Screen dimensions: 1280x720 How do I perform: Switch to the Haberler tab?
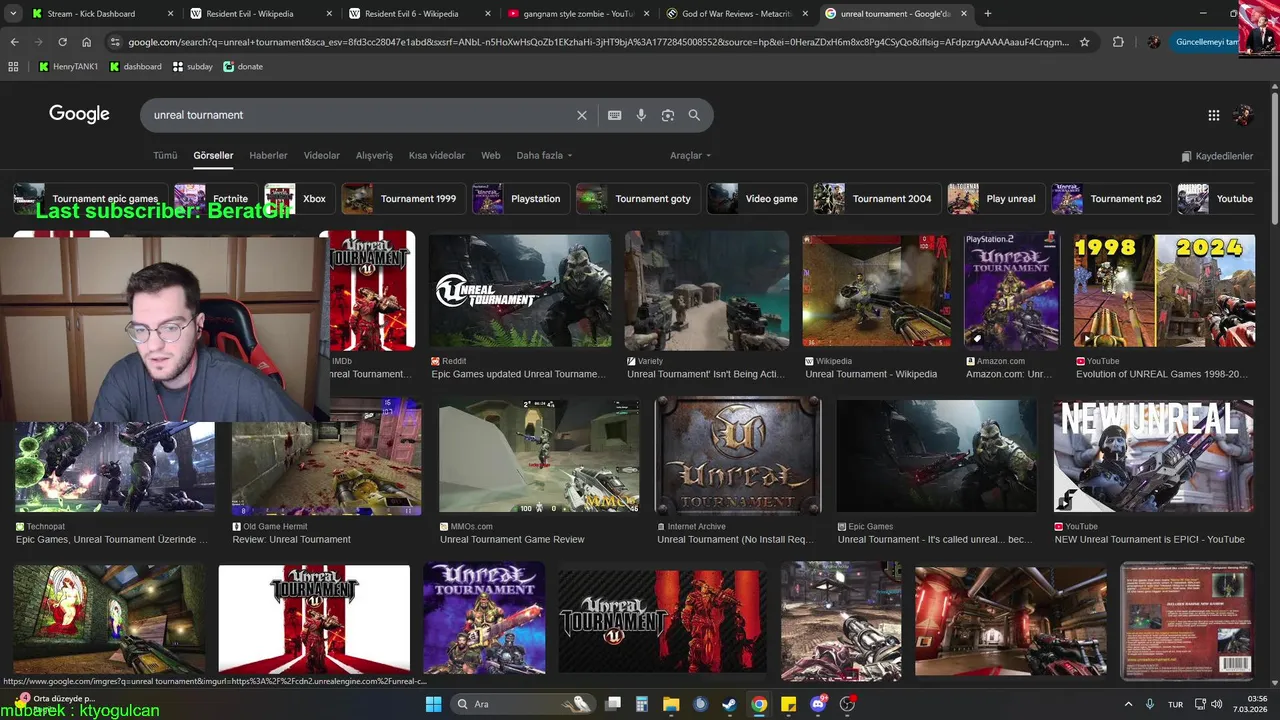point(268,156)
